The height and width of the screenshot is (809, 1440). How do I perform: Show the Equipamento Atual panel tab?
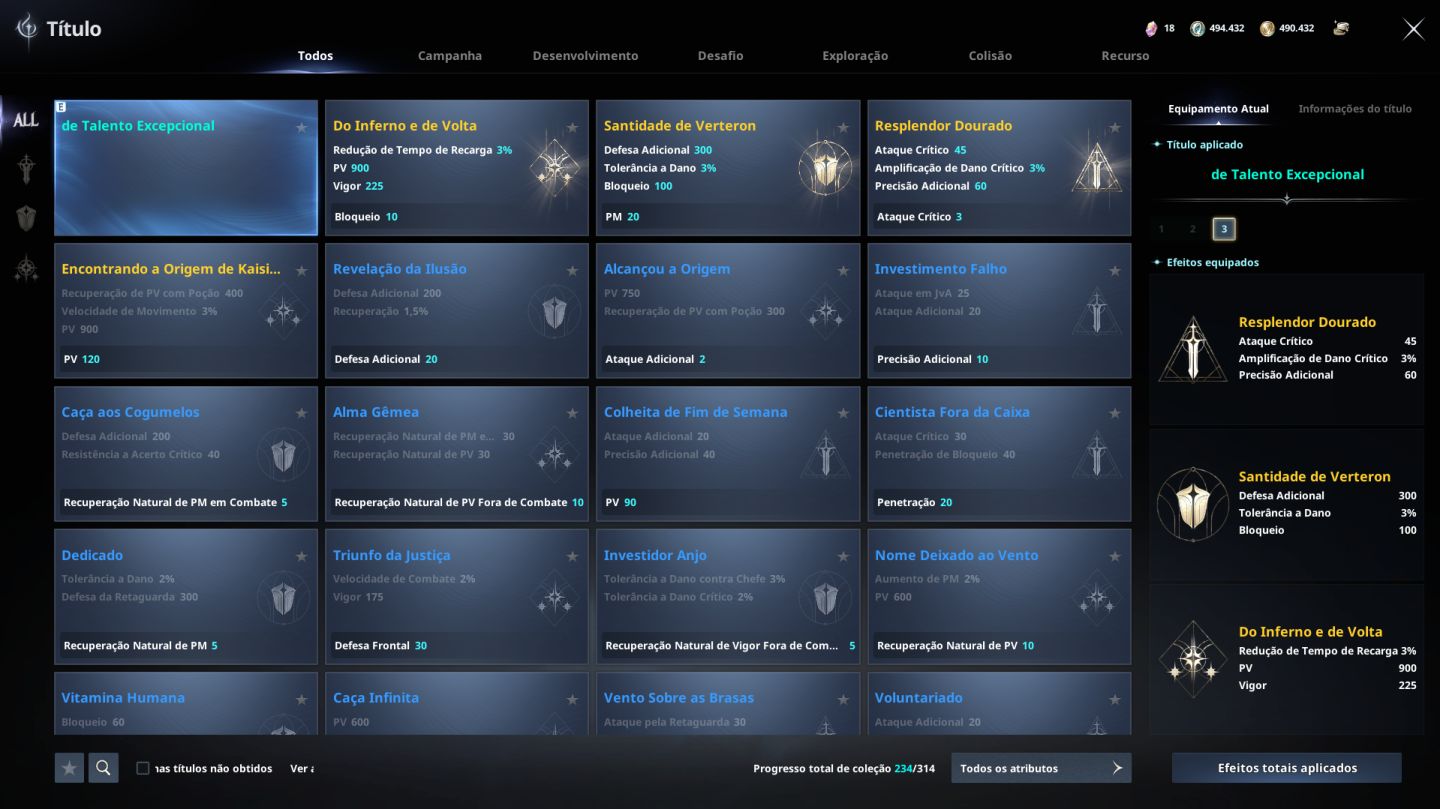[x=1218, y=109]
